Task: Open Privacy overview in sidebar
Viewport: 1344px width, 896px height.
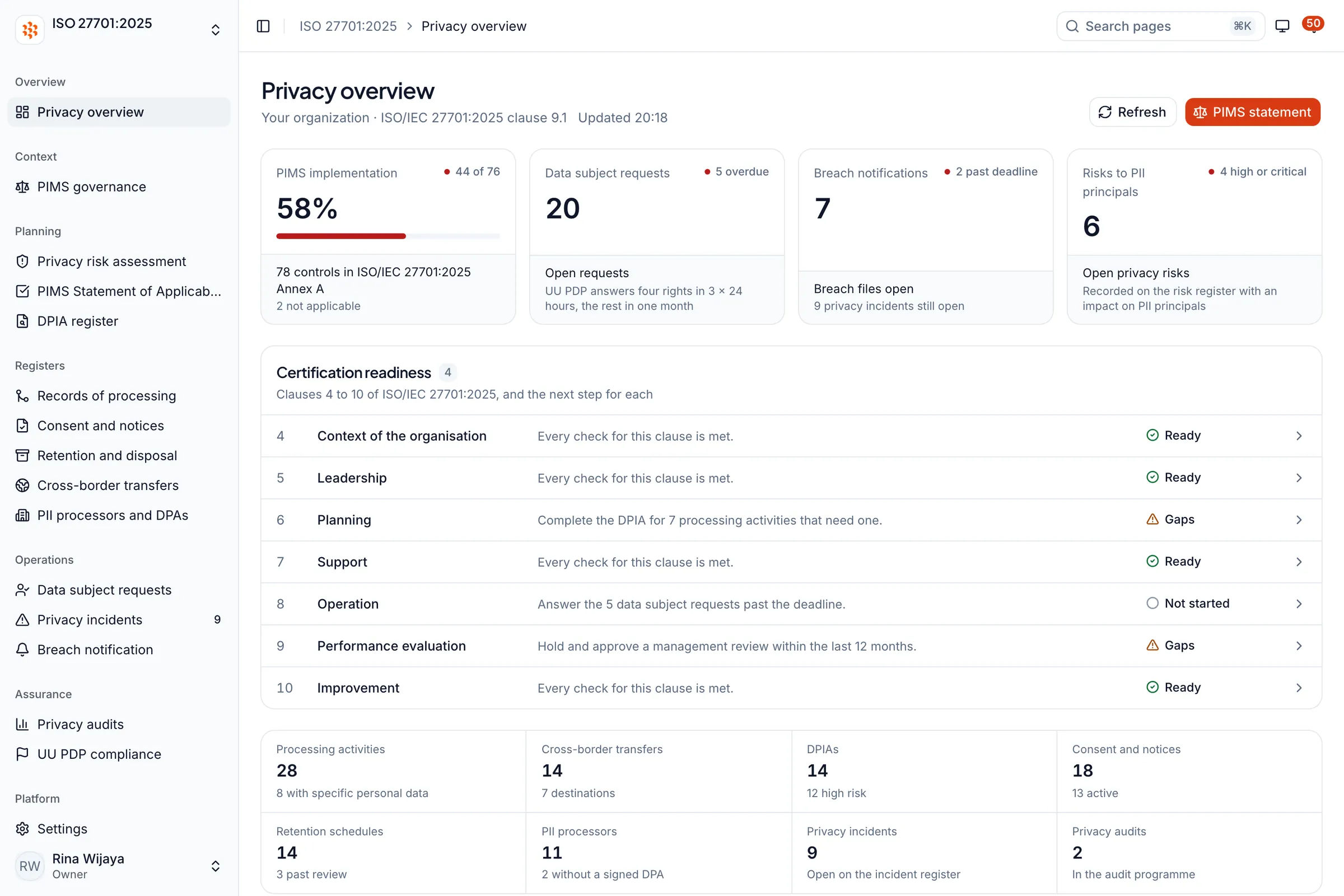Action: pos(119,112)
